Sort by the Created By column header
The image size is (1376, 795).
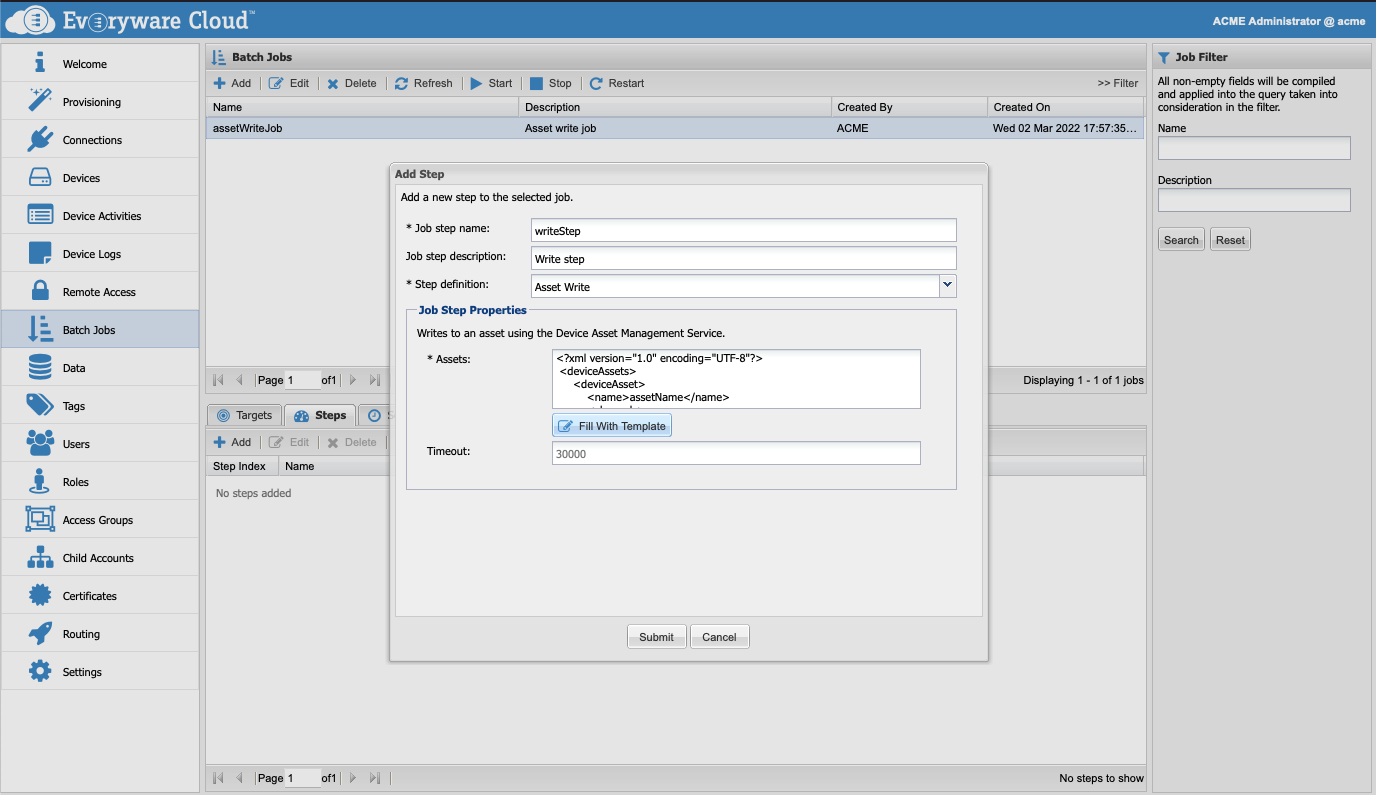click(x=909, y=107)
